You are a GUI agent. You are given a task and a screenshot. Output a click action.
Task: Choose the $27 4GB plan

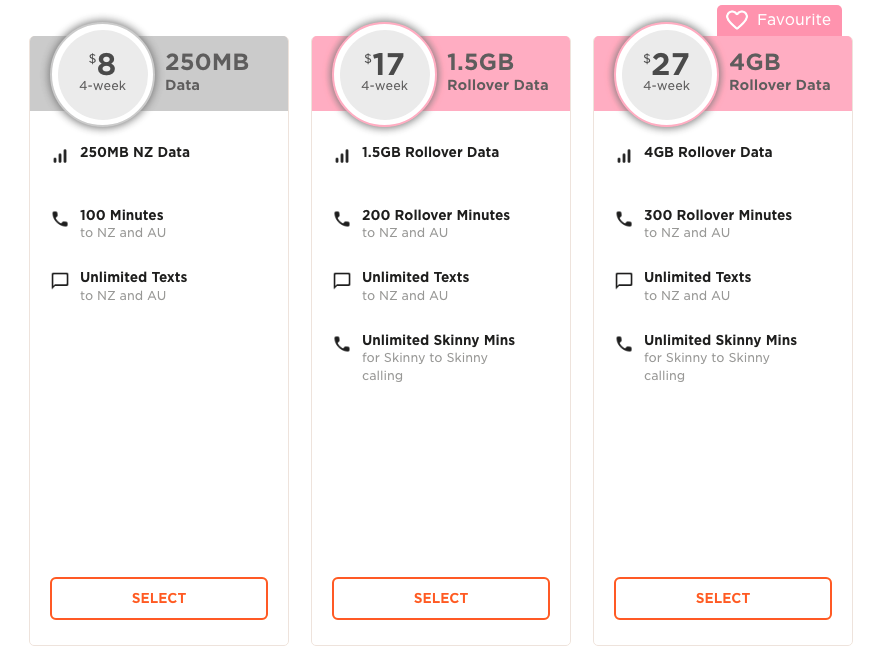[723, 598]
